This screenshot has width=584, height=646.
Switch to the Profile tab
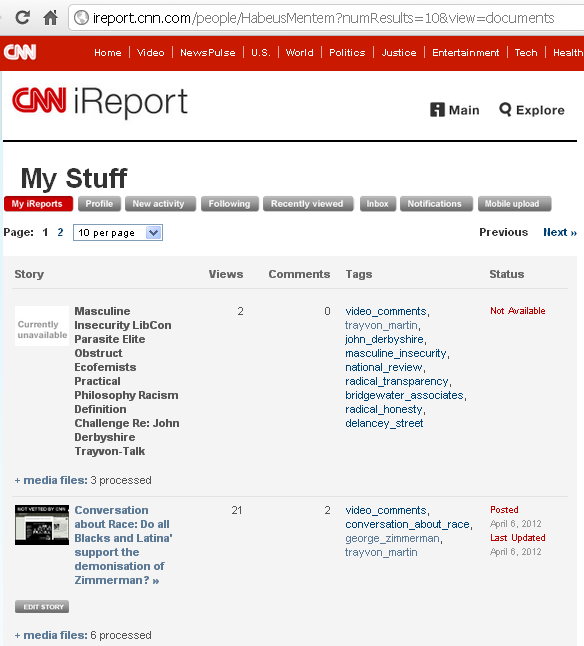(99, 204)
